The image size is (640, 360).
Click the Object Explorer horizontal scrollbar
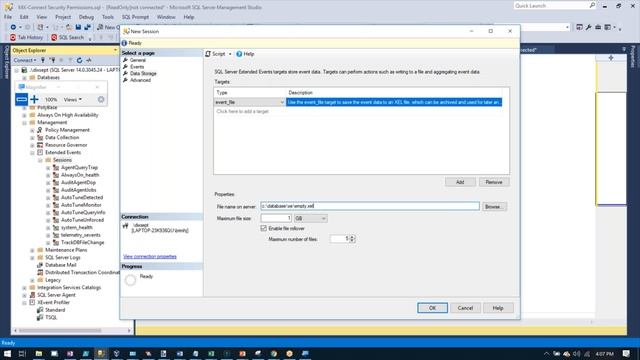pyautogui.click(x=72, y=330)
